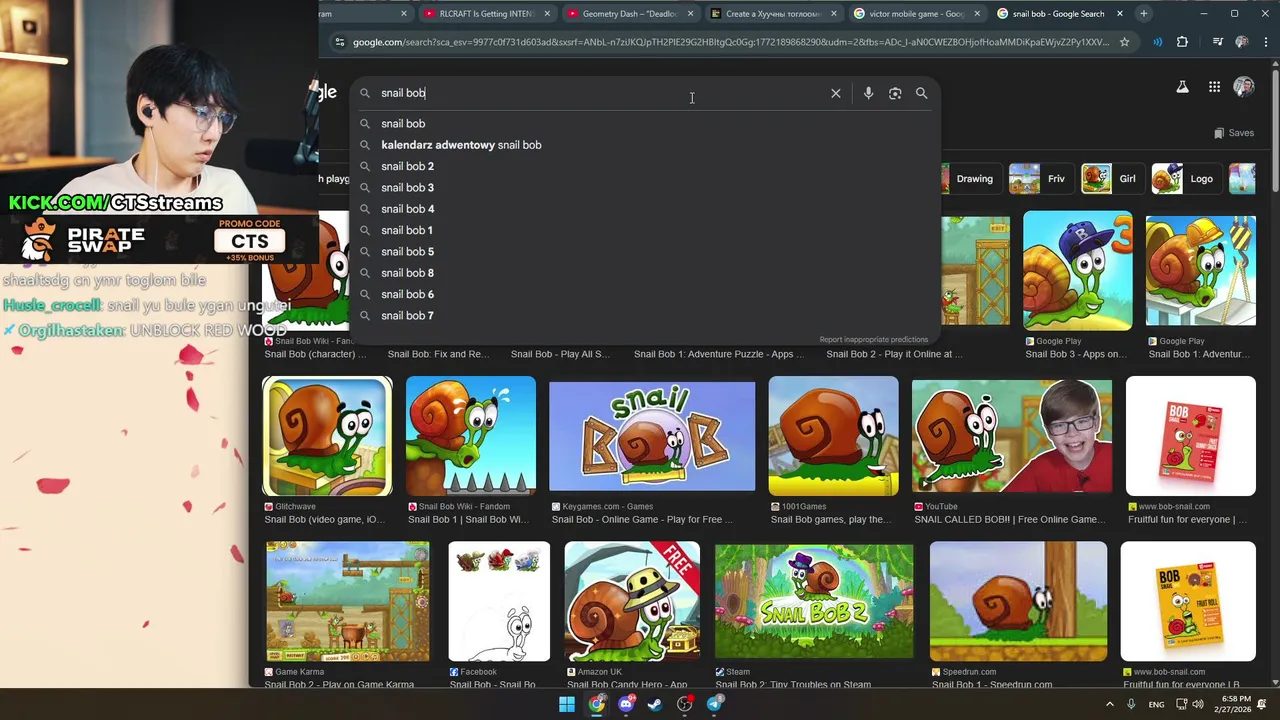Open the 1001Games snail image result
Viewport: 1280px width, 720px height.
tap(833, 436)
